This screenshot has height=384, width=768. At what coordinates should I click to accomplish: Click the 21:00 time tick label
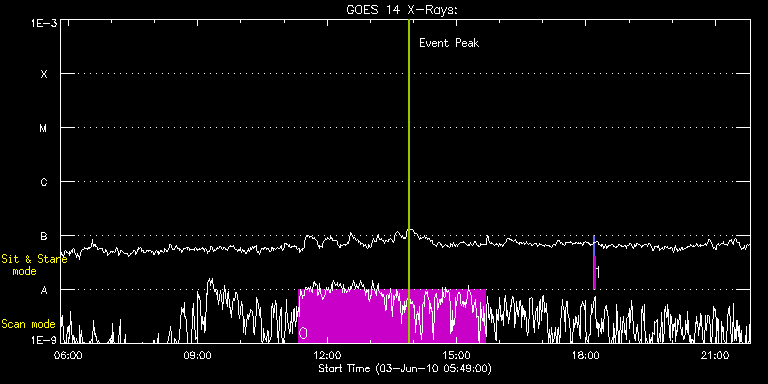pyautogui.click(x=715, y=356)
